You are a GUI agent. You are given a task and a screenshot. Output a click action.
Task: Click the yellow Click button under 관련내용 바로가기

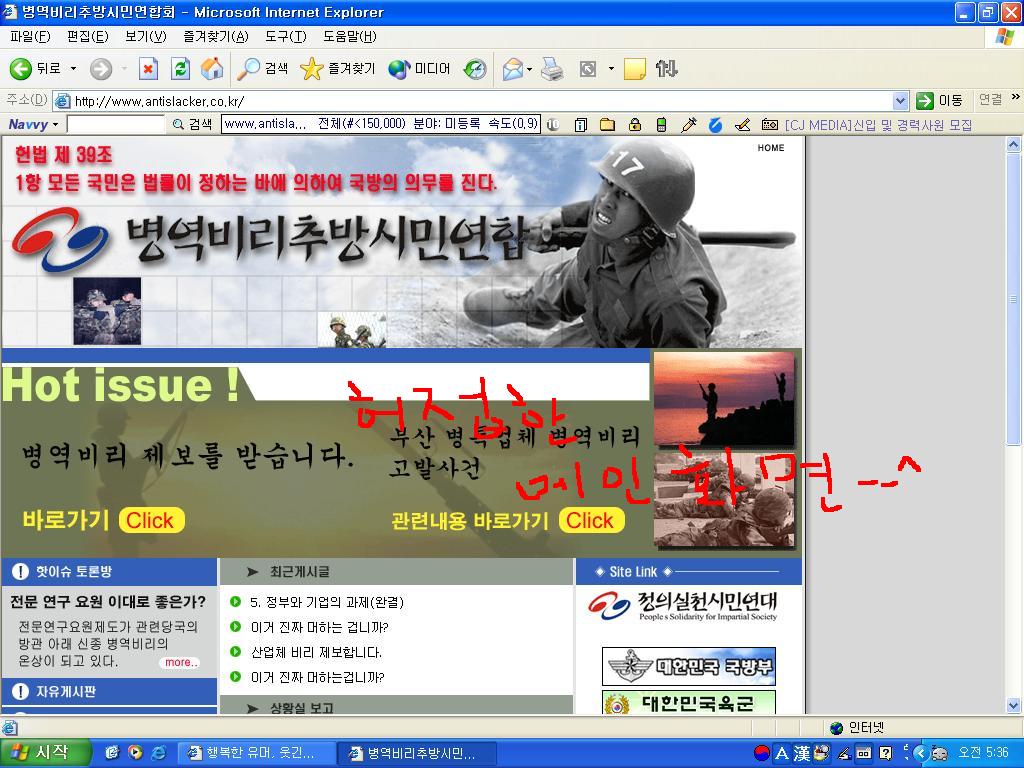pos(590,520)
